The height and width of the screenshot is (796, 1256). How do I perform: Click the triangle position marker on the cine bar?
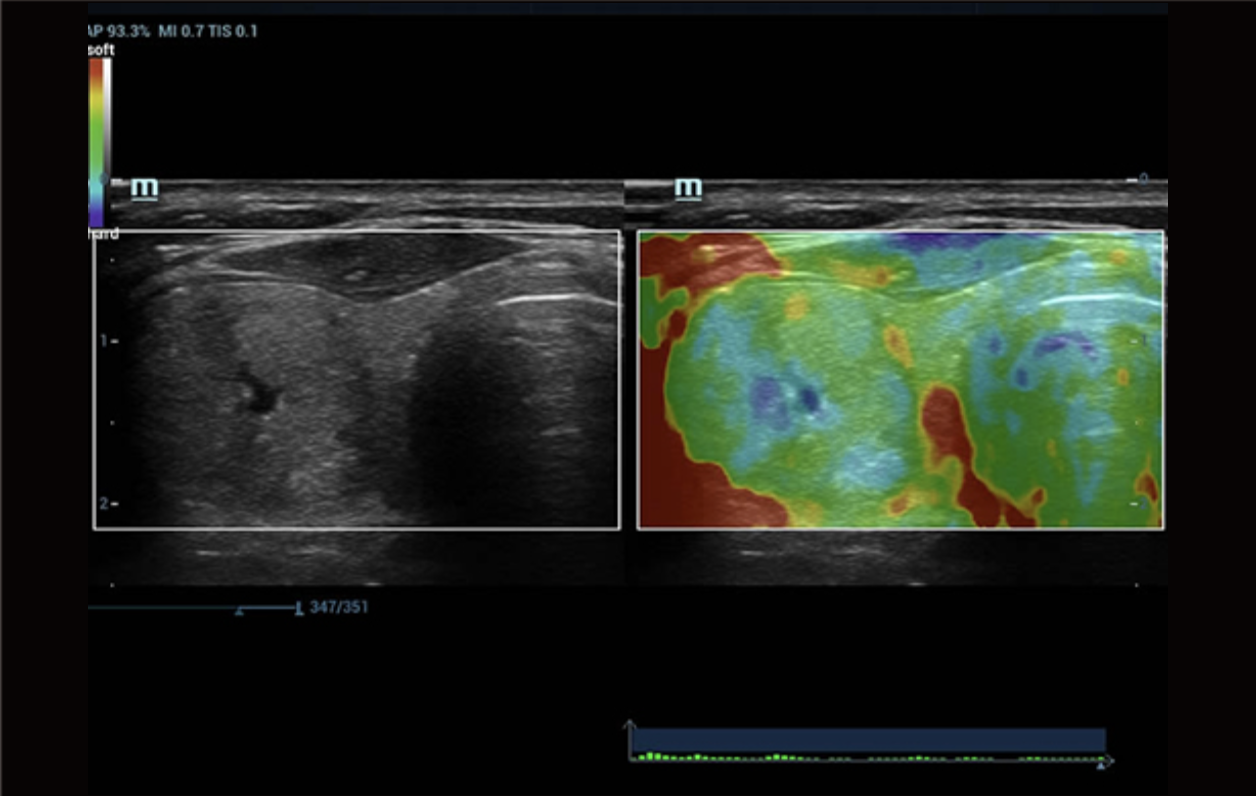click(x=239, y=610)
